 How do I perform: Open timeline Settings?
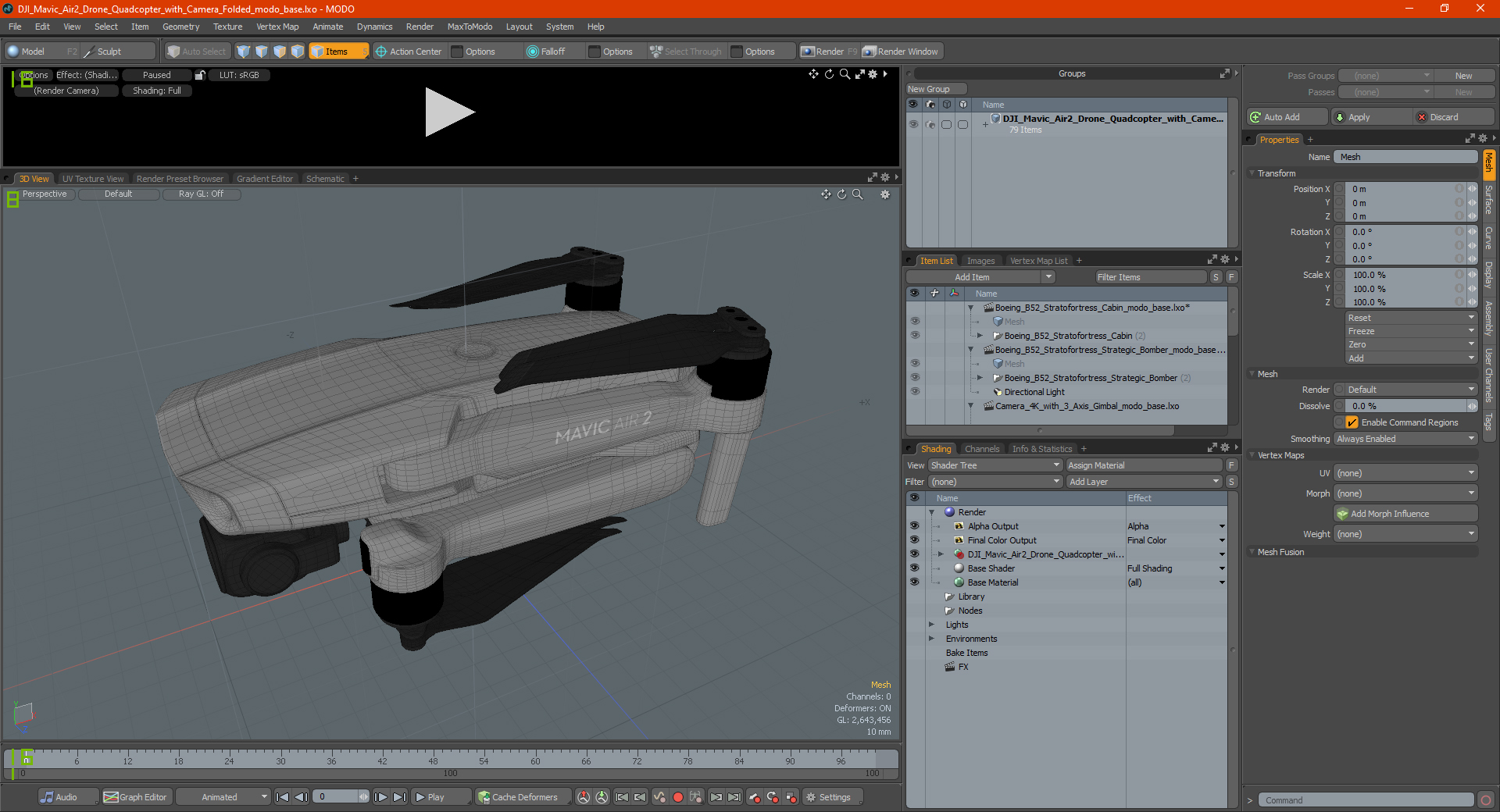pos(833,797)
